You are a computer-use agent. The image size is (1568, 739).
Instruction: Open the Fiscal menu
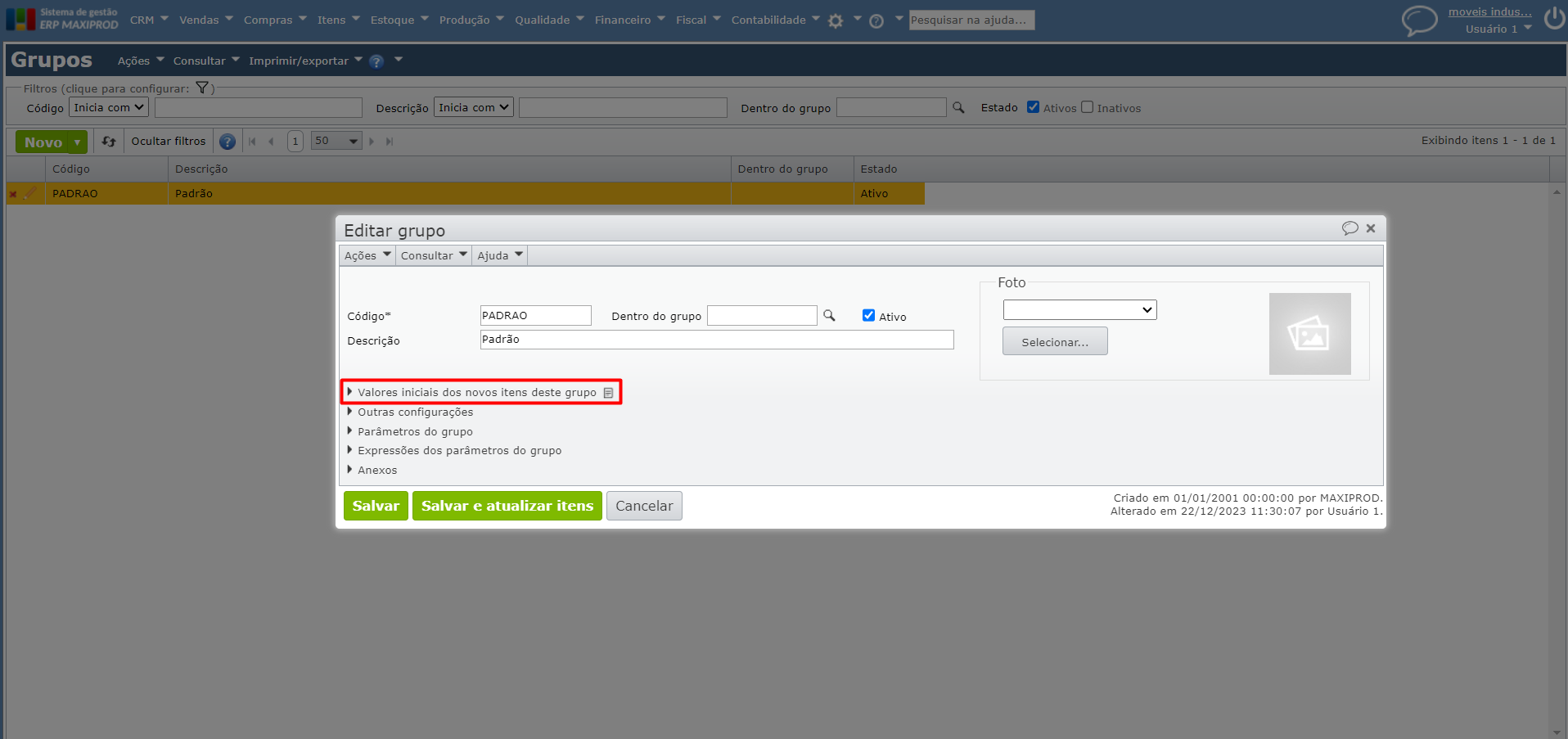[698, 20]
